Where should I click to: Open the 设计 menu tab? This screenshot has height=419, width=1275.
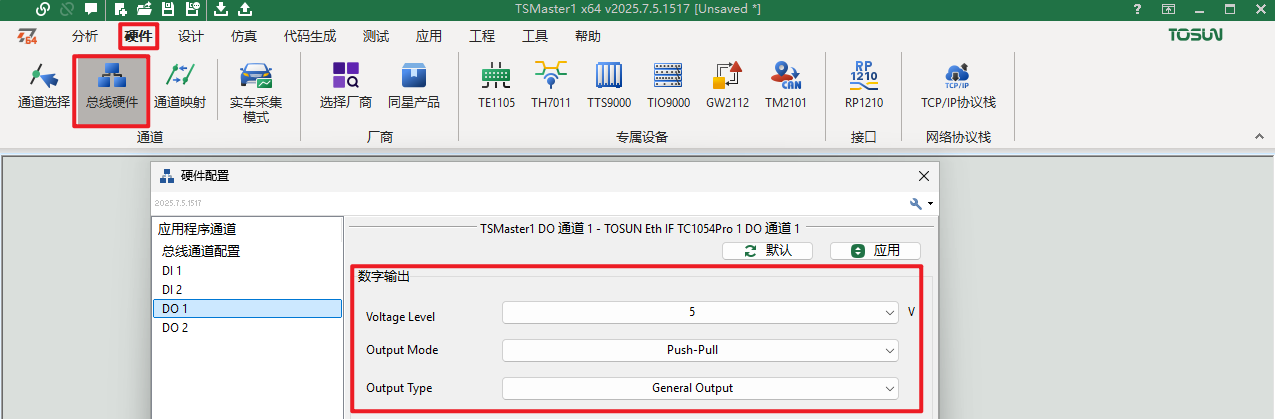point(190,36)
